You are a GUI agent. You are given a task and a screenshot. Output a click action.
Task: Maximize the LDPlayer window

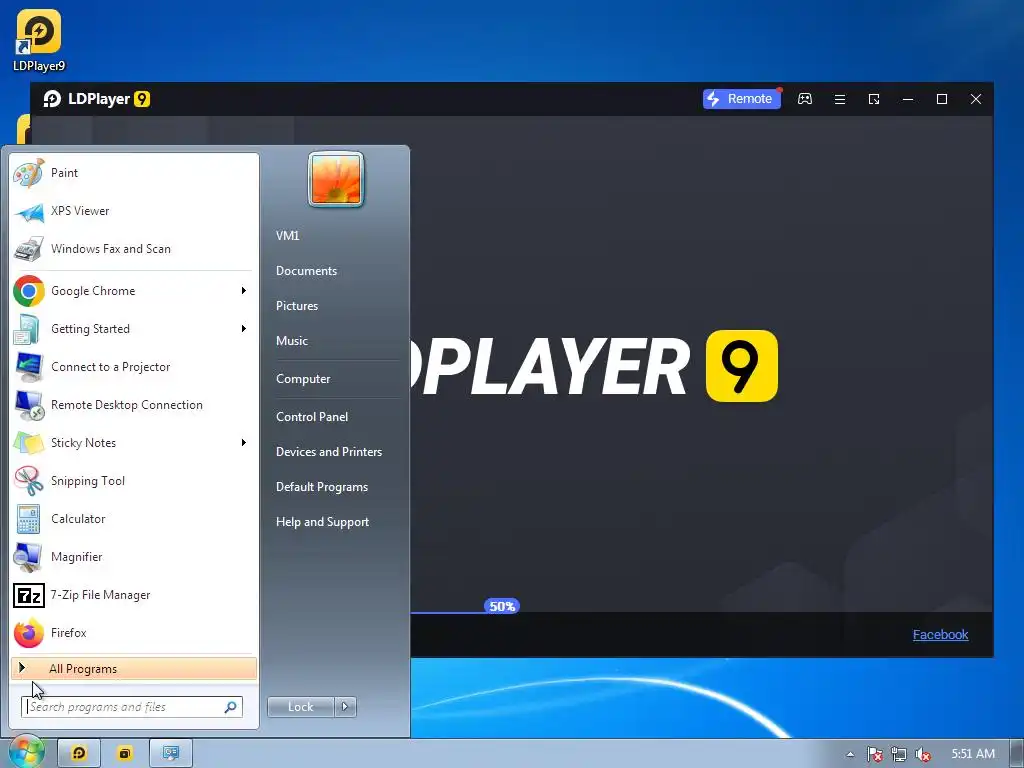coord(942,99)
